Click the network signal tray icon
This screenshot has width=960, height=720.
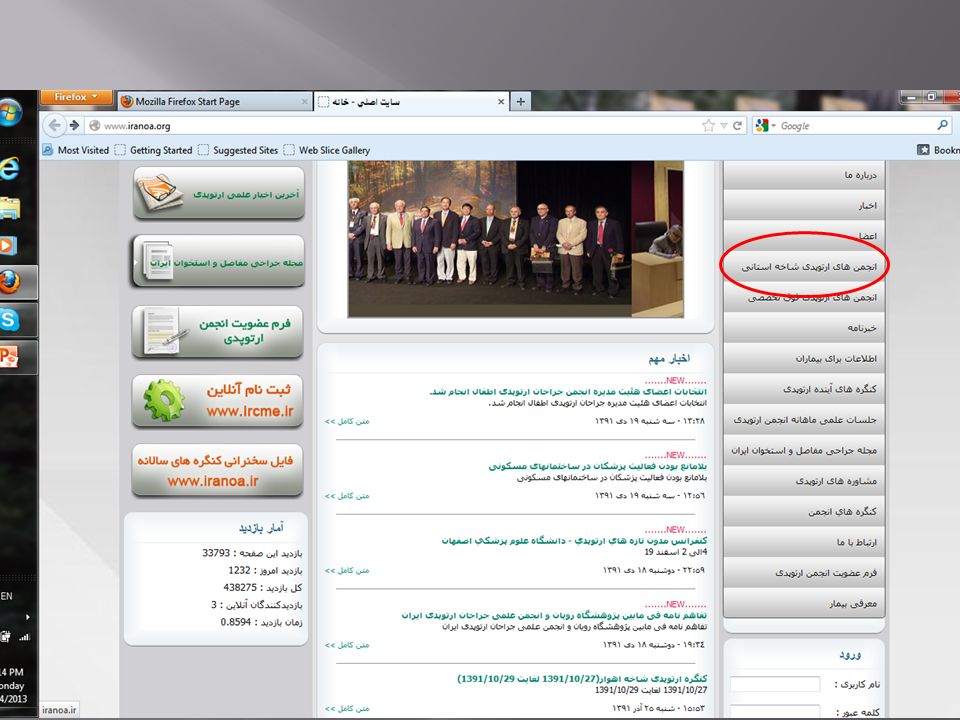pyautogui.click(x=24, y=637)
